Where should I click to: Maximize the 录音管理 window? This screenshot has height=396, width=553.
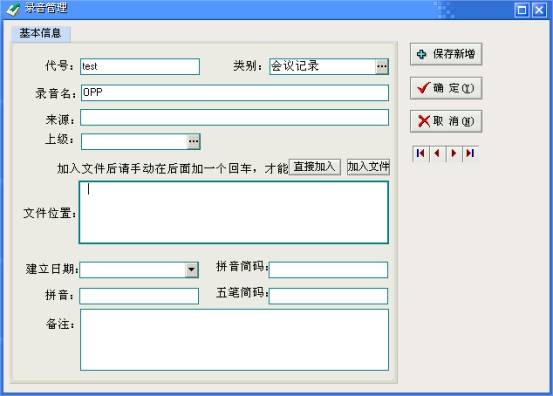point(522,10)
